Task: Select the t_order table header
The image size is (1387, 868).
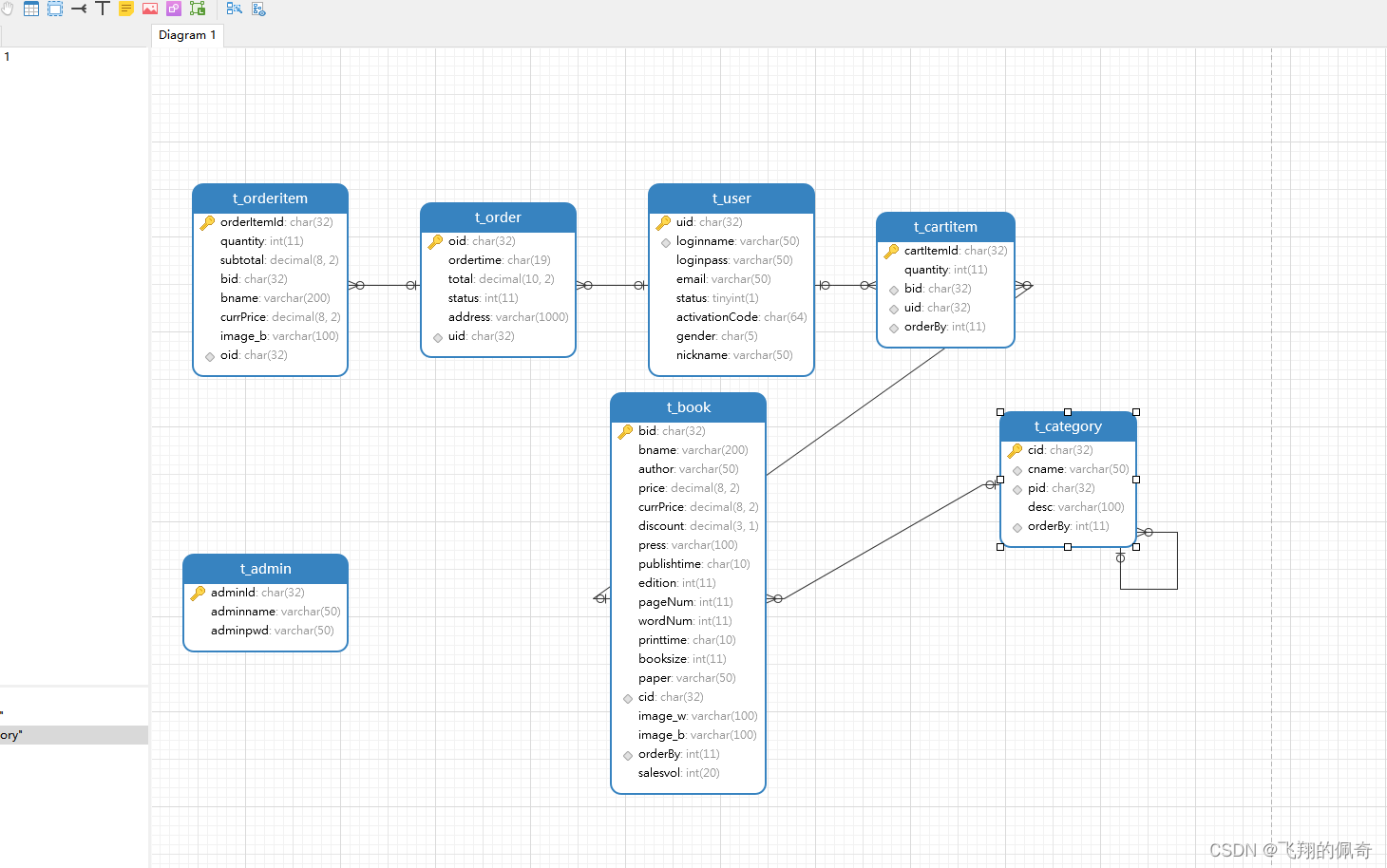Action: [x=498, y=217]
